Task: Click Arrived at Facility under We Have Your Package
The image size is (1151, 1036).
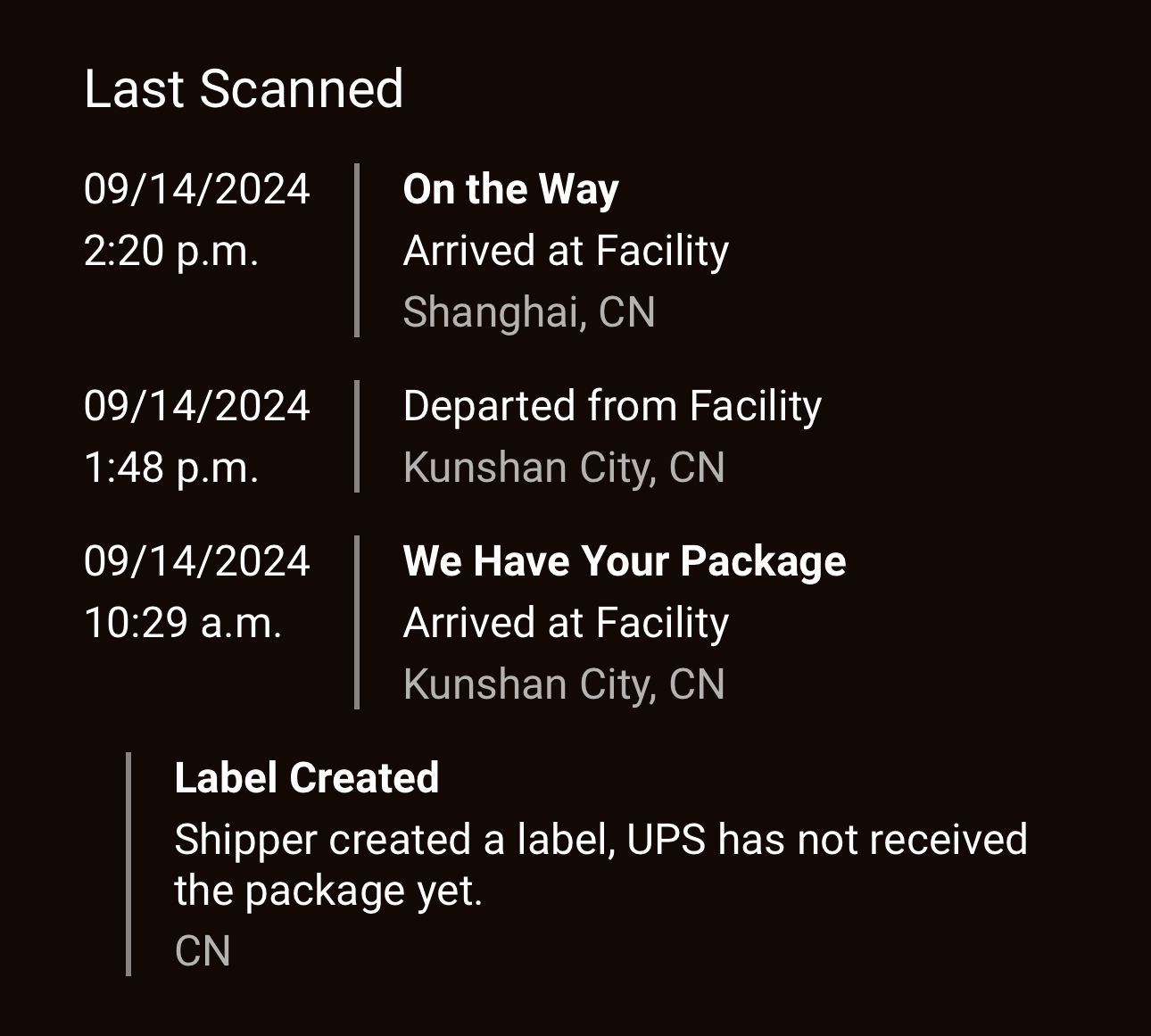Action: click(566, 623)
